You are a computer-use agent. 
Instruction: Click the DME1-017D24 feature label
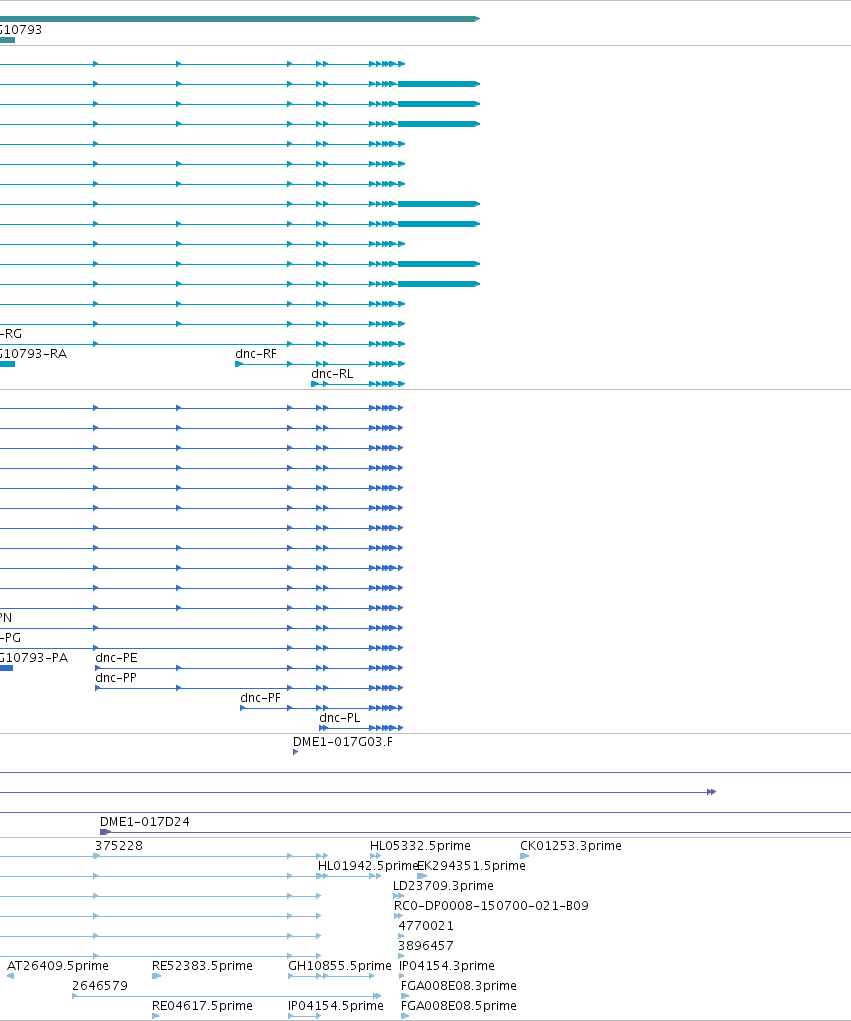click(145, 822)
